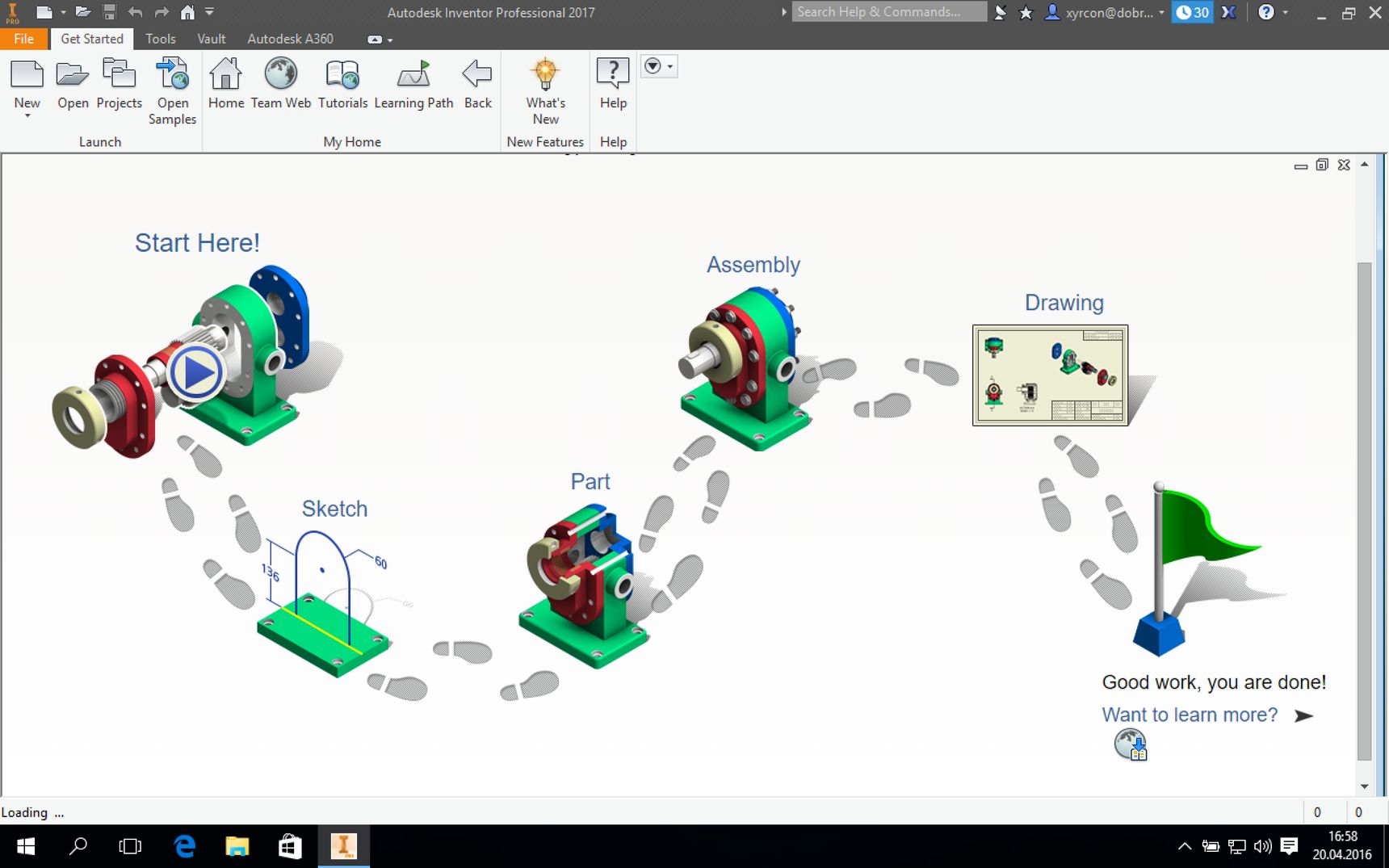The width and height of the screenshot is (1389, 868).
Task: Click the Start Here! heading
Action: tap(197, 242)
